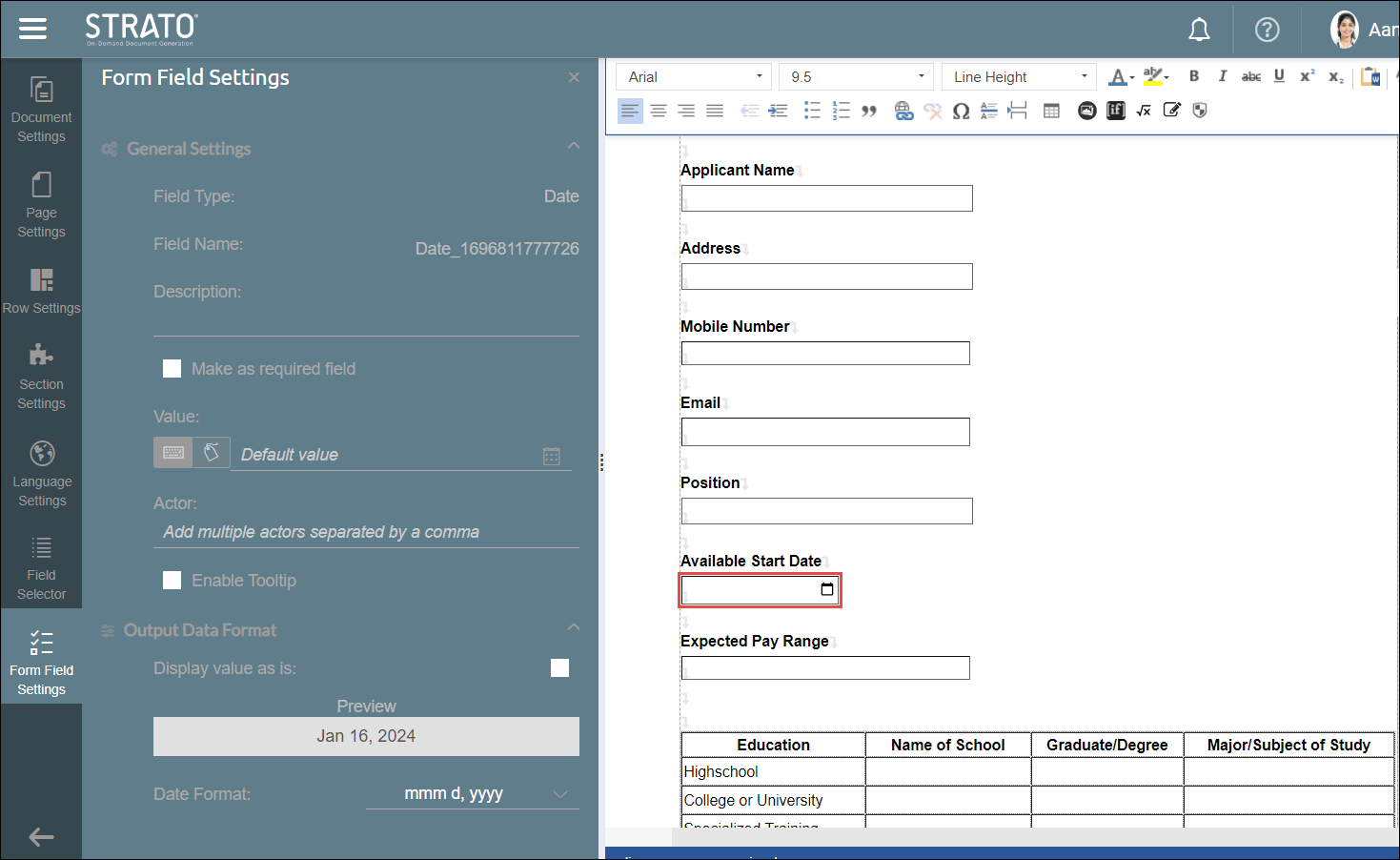Open calendar picker in the Default value field
Viewport: 1400px width, 860px height.
551,456
